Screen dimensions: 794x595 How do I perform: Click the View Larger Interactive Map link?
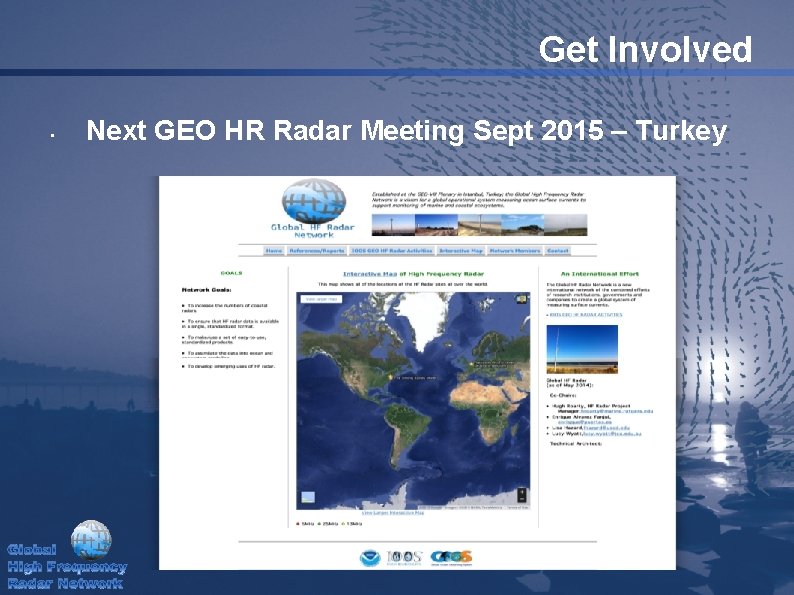click(x=393, y=513)
